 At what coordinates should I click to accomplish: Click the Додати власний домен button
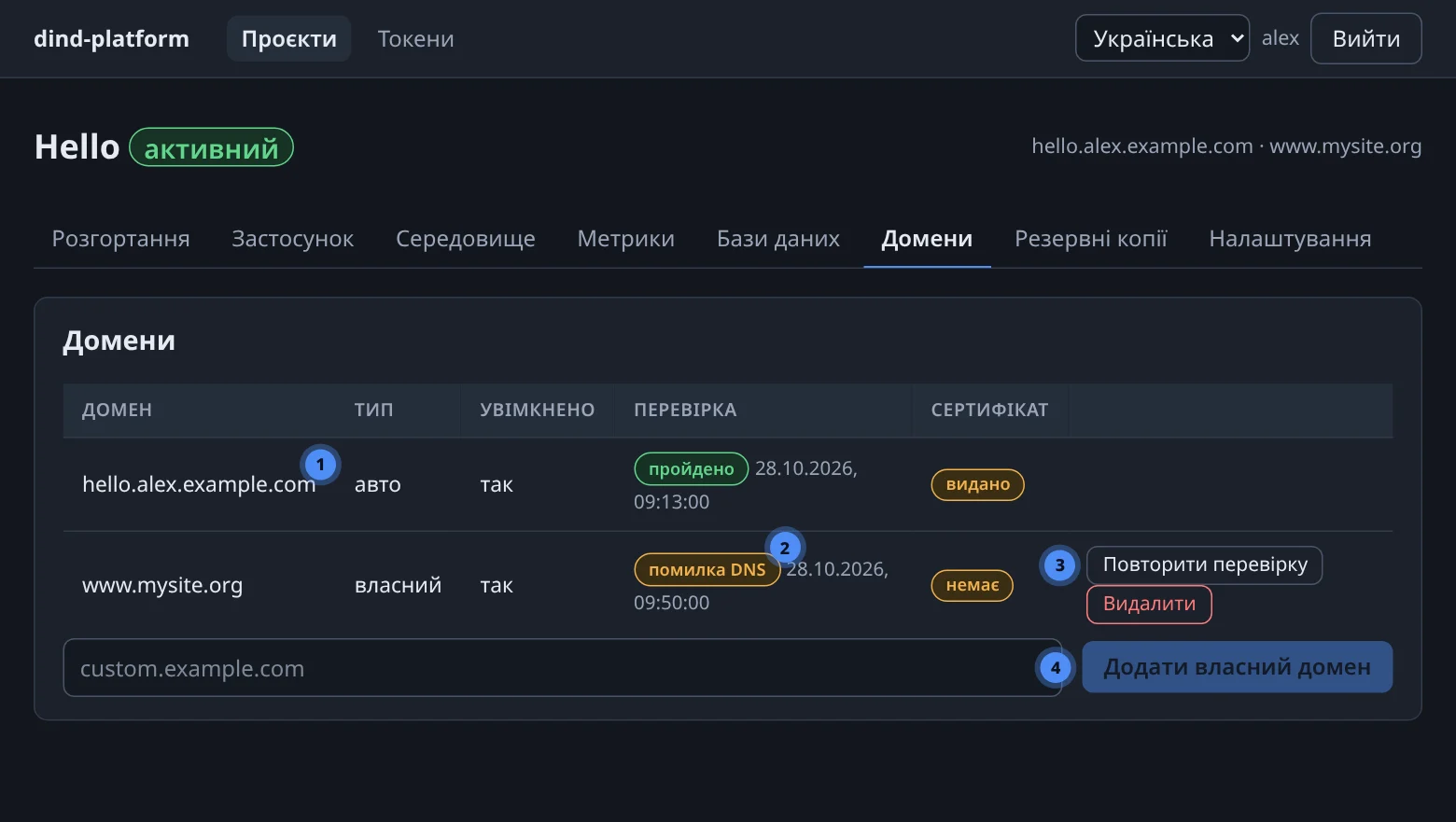[x=1237, y=667]
